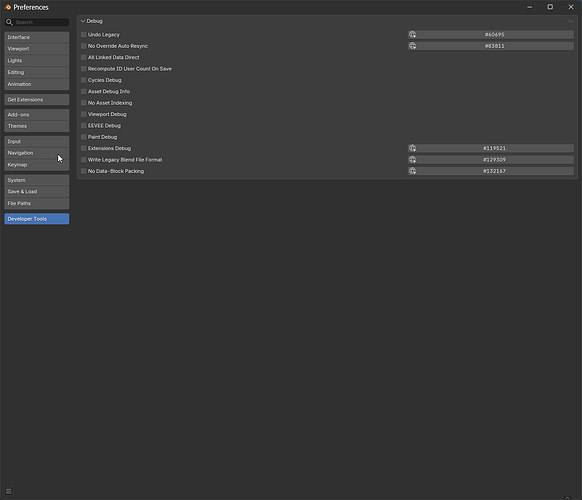Open the #60695 issue link for Undo Legacy
The height and width of the screenshot is (500, 582).
click(491, 35)
